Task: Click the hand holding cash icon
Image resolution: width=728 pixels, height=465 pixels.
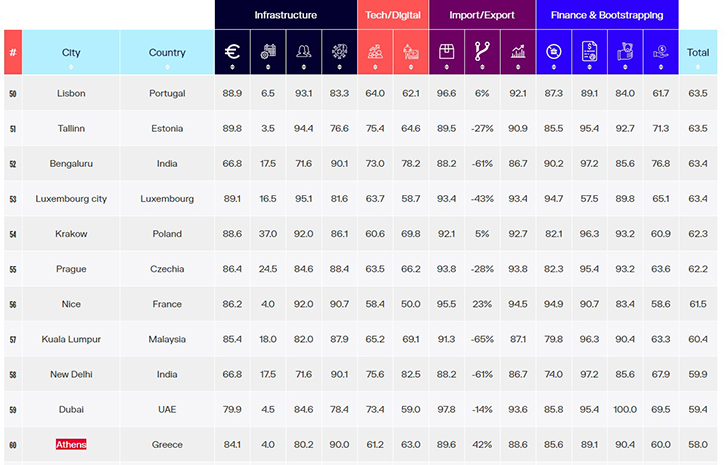Action: (625, 51)
